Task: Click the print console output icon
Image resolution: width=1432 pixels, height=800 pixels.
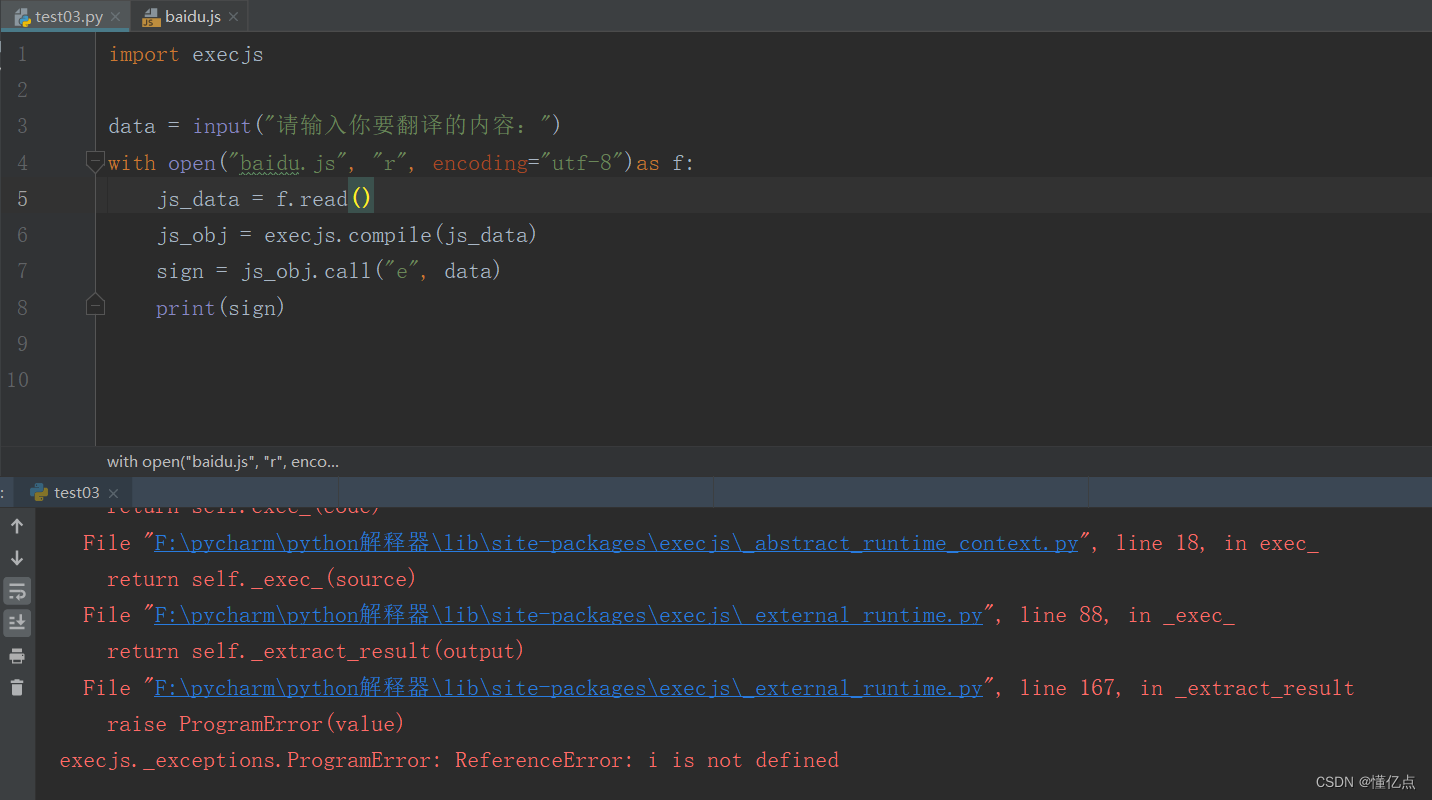Action: tap(17, 656)
